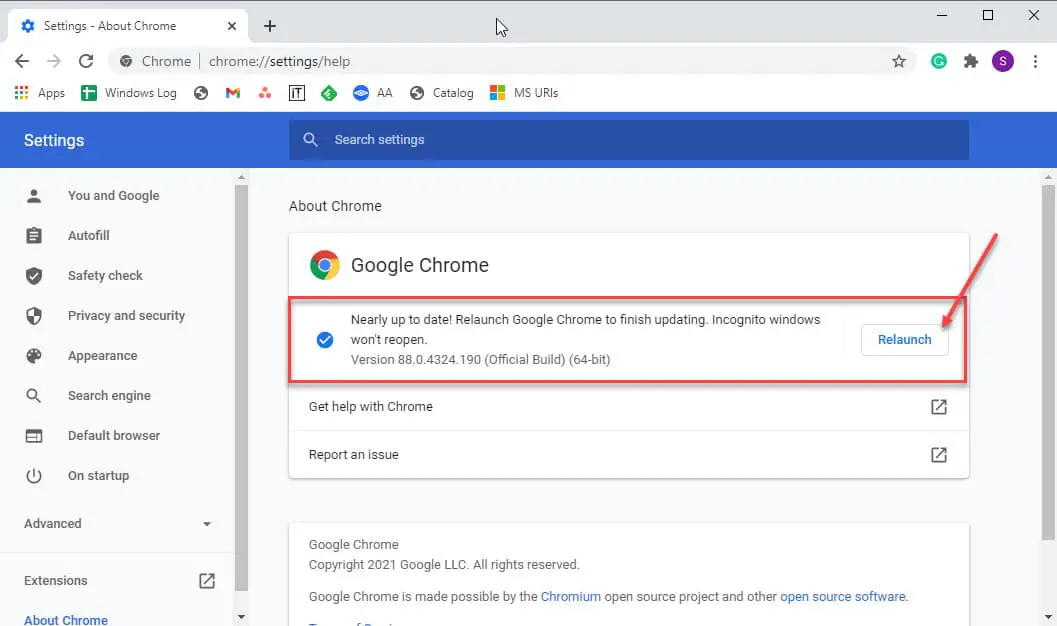Select About Chrome in the sidebar

click(66, 620)
